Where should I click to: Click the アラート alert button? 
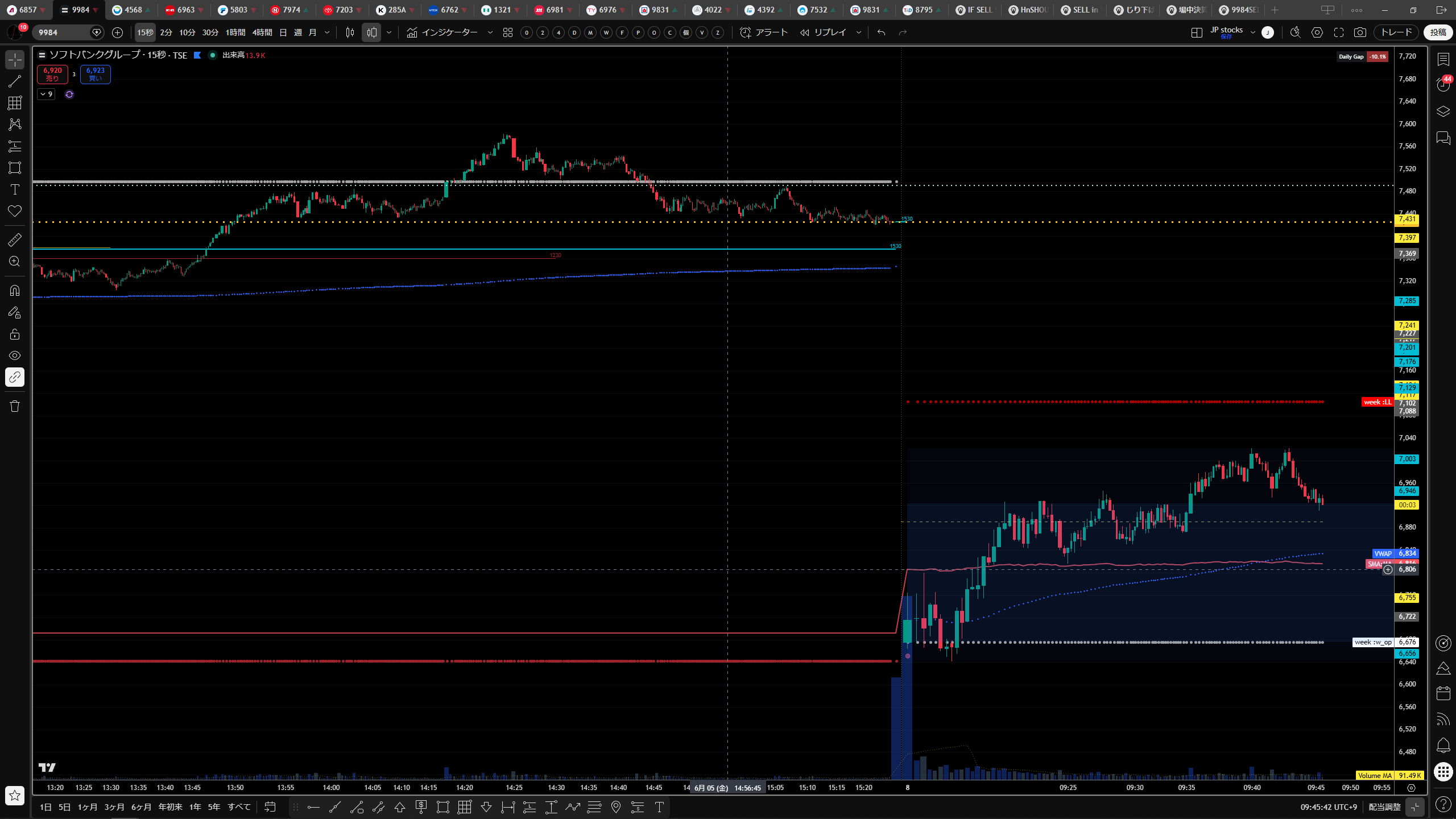(764, 32)
